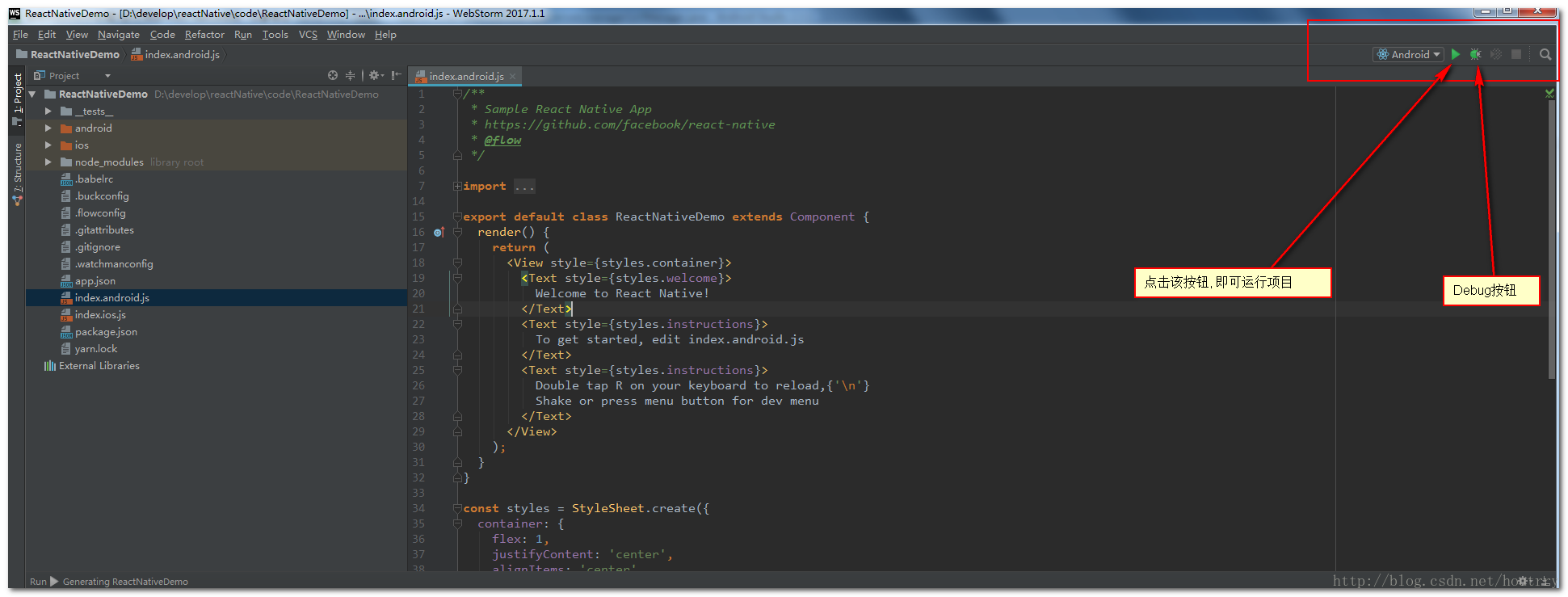Image resolution: width=1568 pixels, height=597 pixels.
Task: Follow the @flow link in the comment
Action: 502,140
